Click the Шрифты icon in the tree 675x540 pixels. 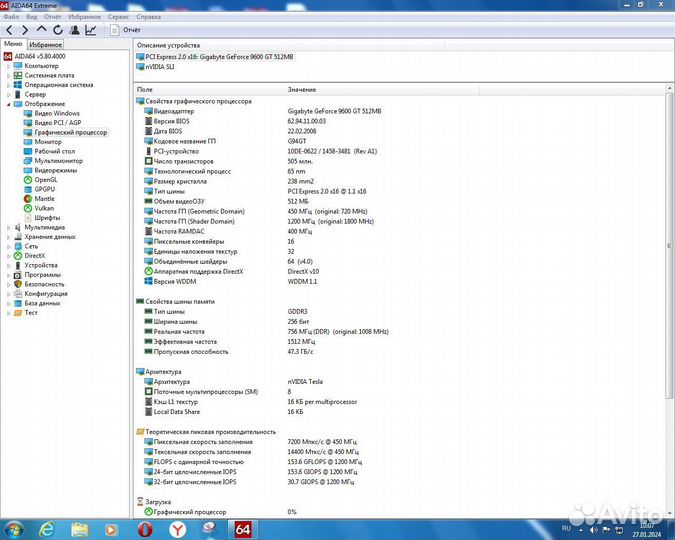(x=28, y=218)
